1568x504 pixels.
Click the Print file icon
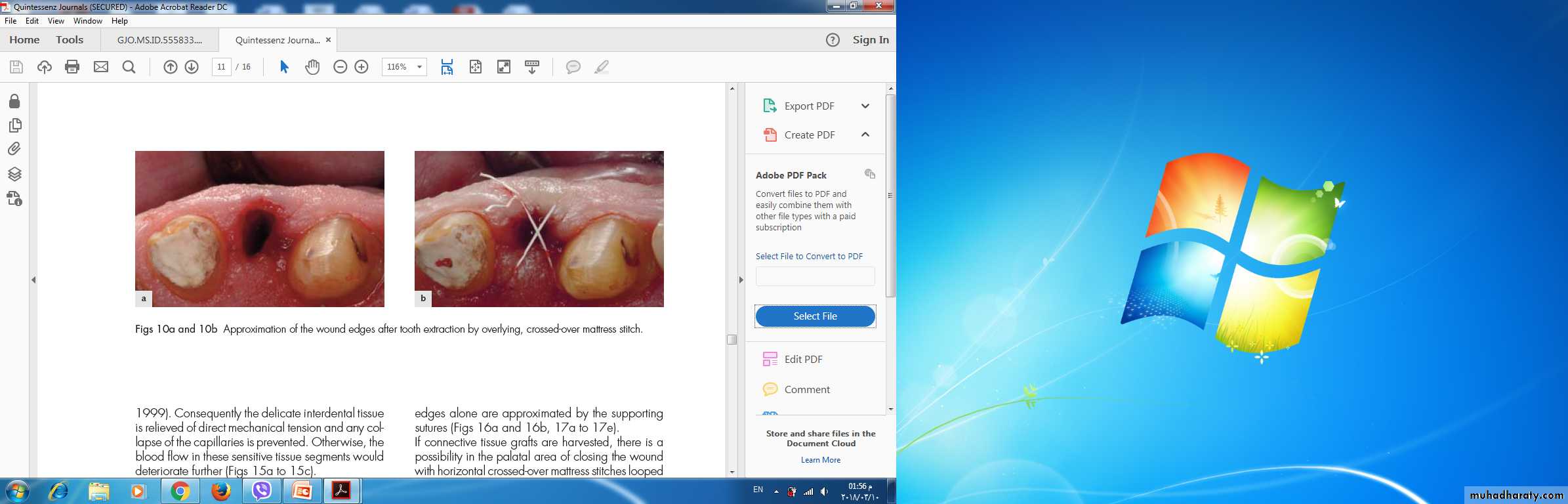(72, 67)
